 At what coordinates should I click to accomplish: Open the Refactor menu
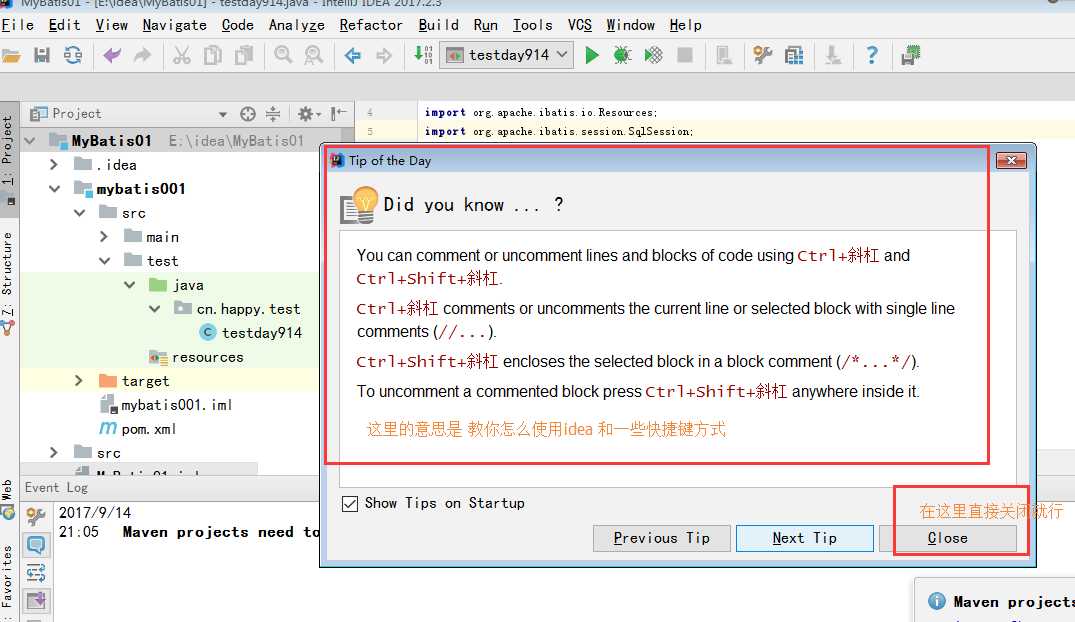371,25
